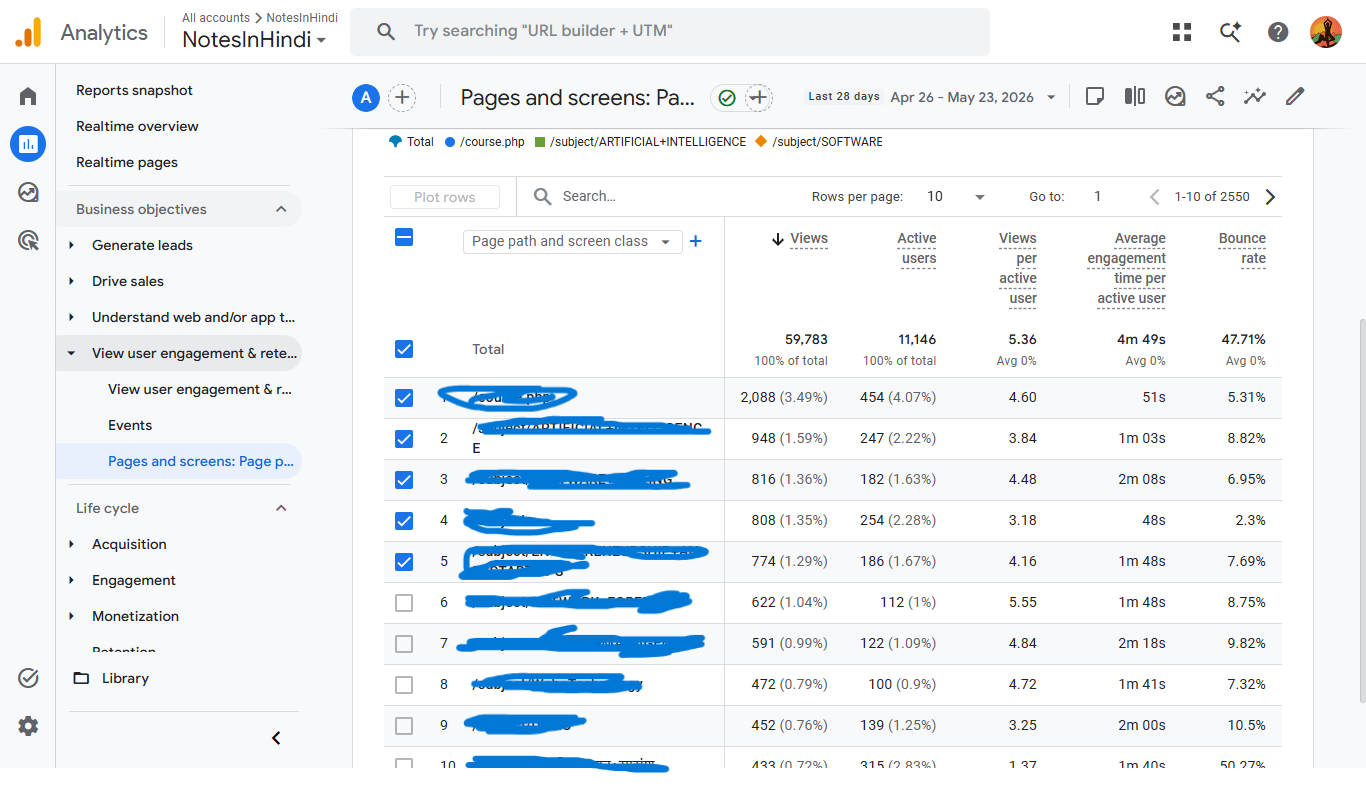Open the Advertising icon in left rail
The width and height of the screenshot is (1366, 791).
[28, 240]
